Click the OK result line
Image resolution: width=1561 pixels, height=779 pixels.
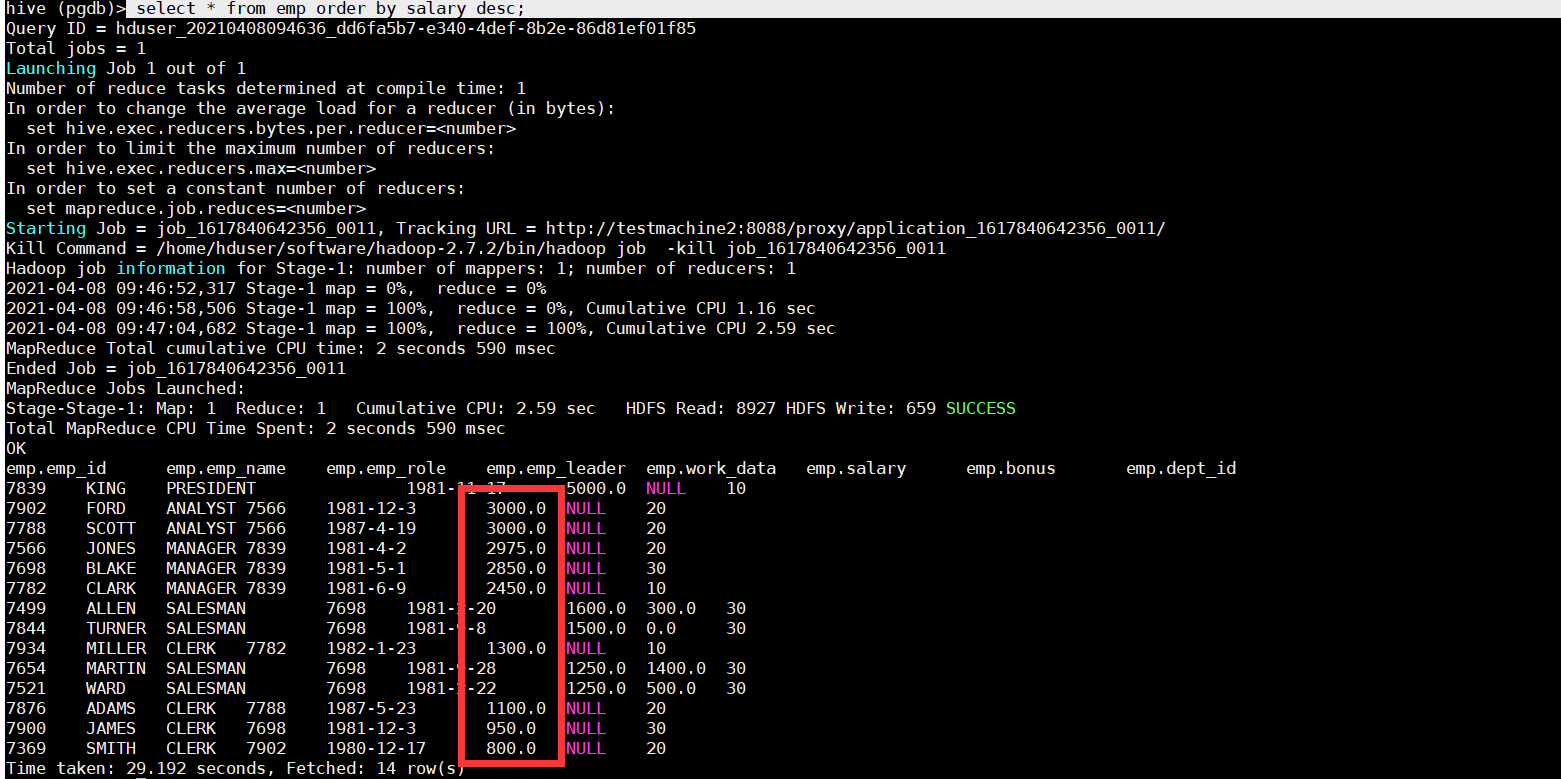tap(16, 448)
